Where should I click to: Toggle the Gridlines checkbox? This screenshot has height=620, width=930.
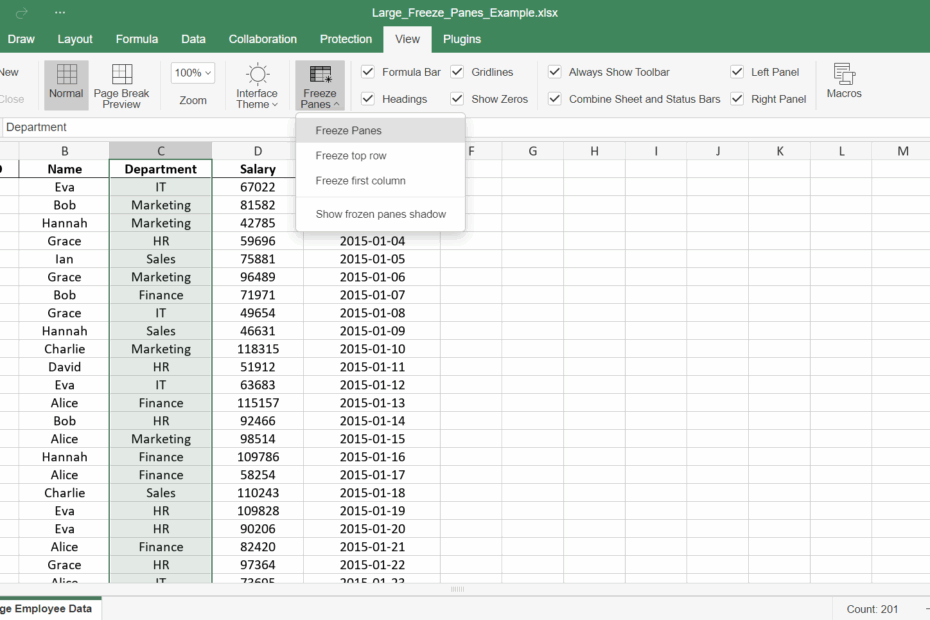[x=457, y=72]
